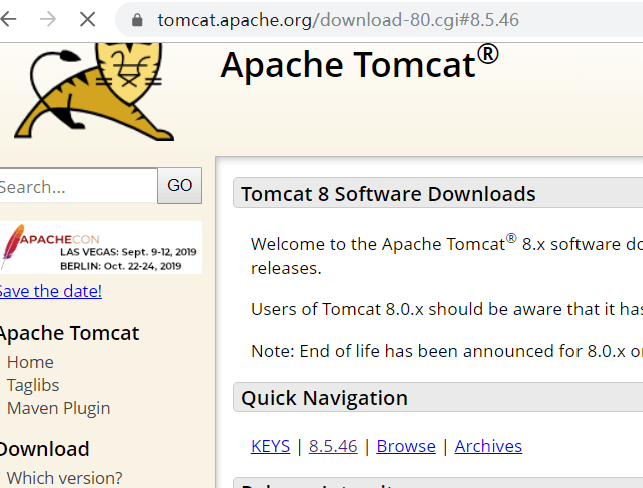643x488 pixels.
Task: Follow the Save the date link
Action: click(x=49, y=291)
